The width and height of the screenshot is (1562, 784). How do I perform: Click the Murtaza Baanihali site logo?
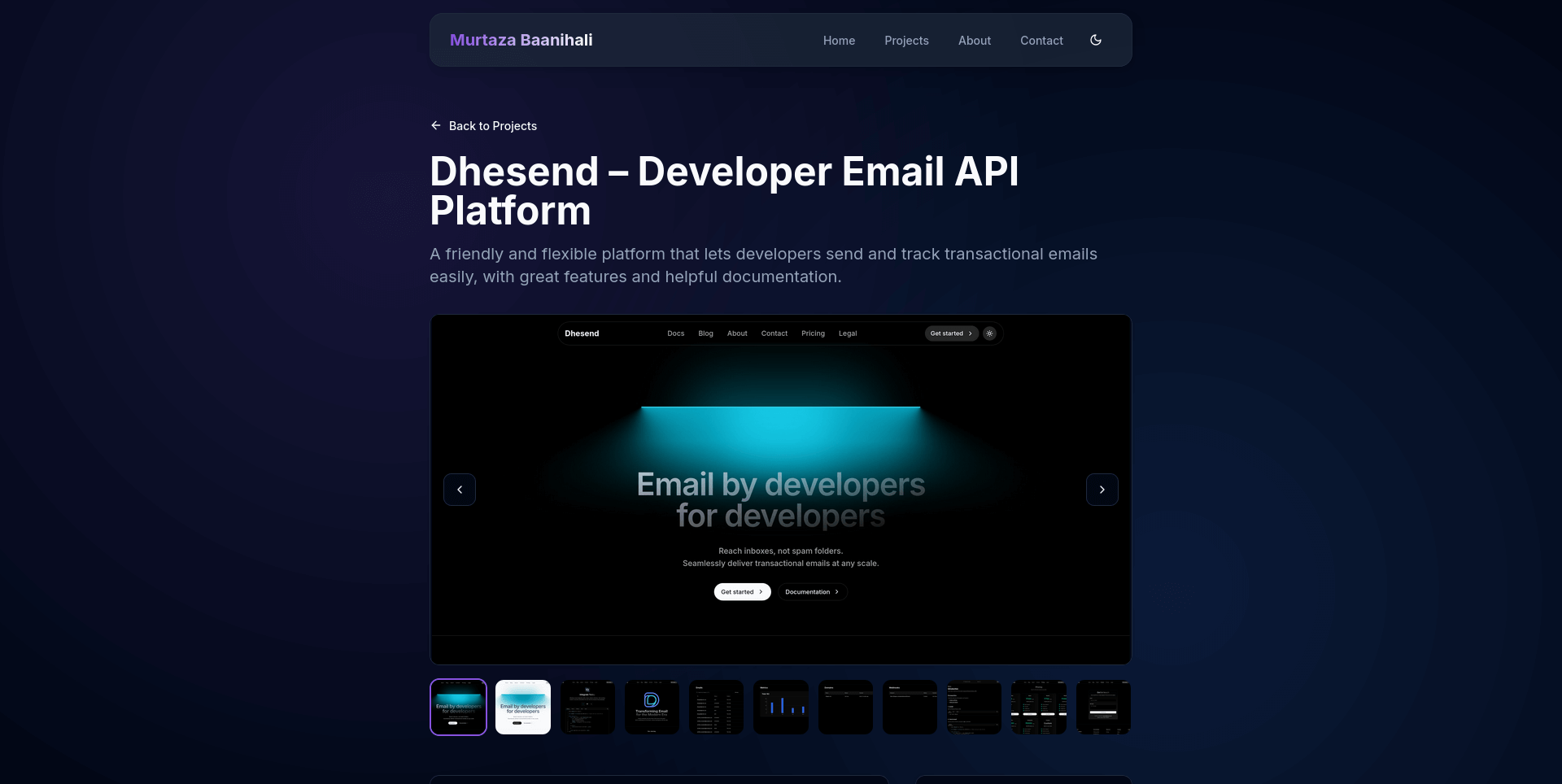(x=521, y=40)
